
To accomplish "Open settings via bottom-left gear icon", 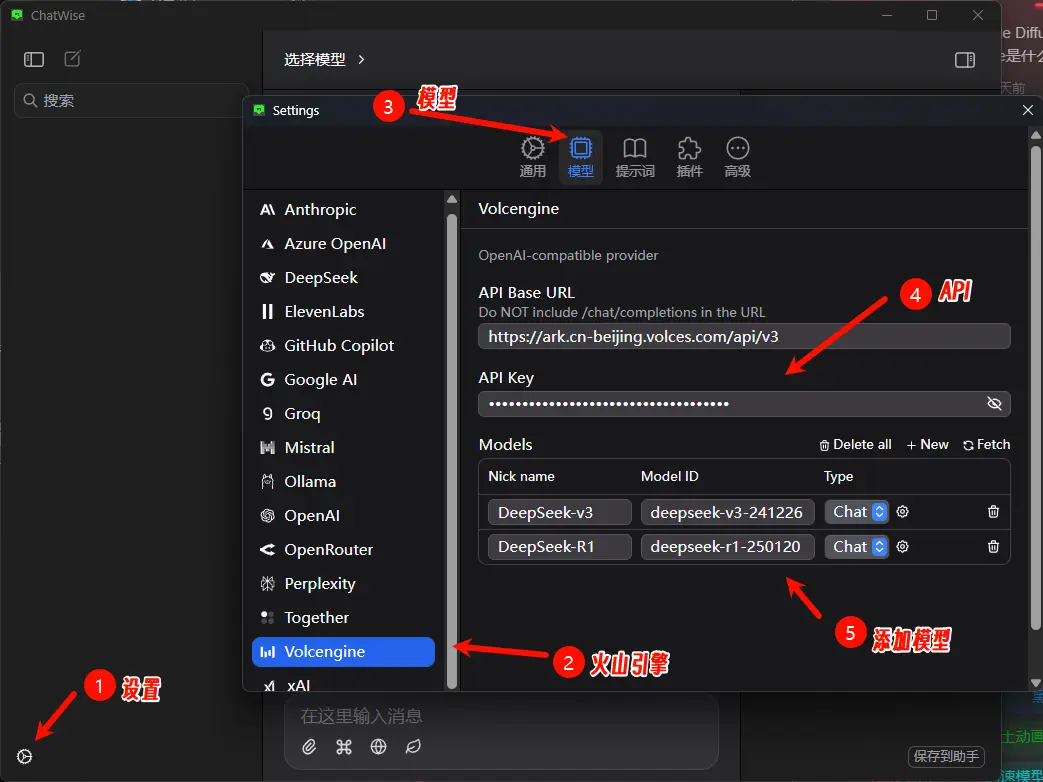I will coord(25,756).
